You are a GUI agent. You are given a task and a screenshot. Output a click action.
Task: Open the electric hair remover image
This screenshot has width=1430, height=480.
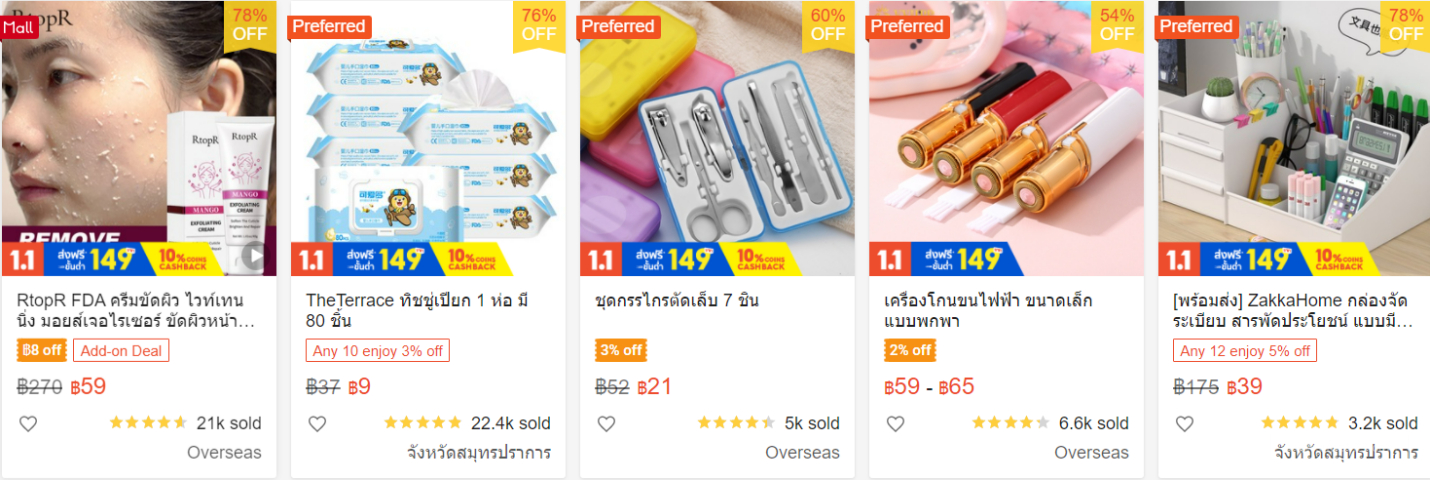point(1006,138)
